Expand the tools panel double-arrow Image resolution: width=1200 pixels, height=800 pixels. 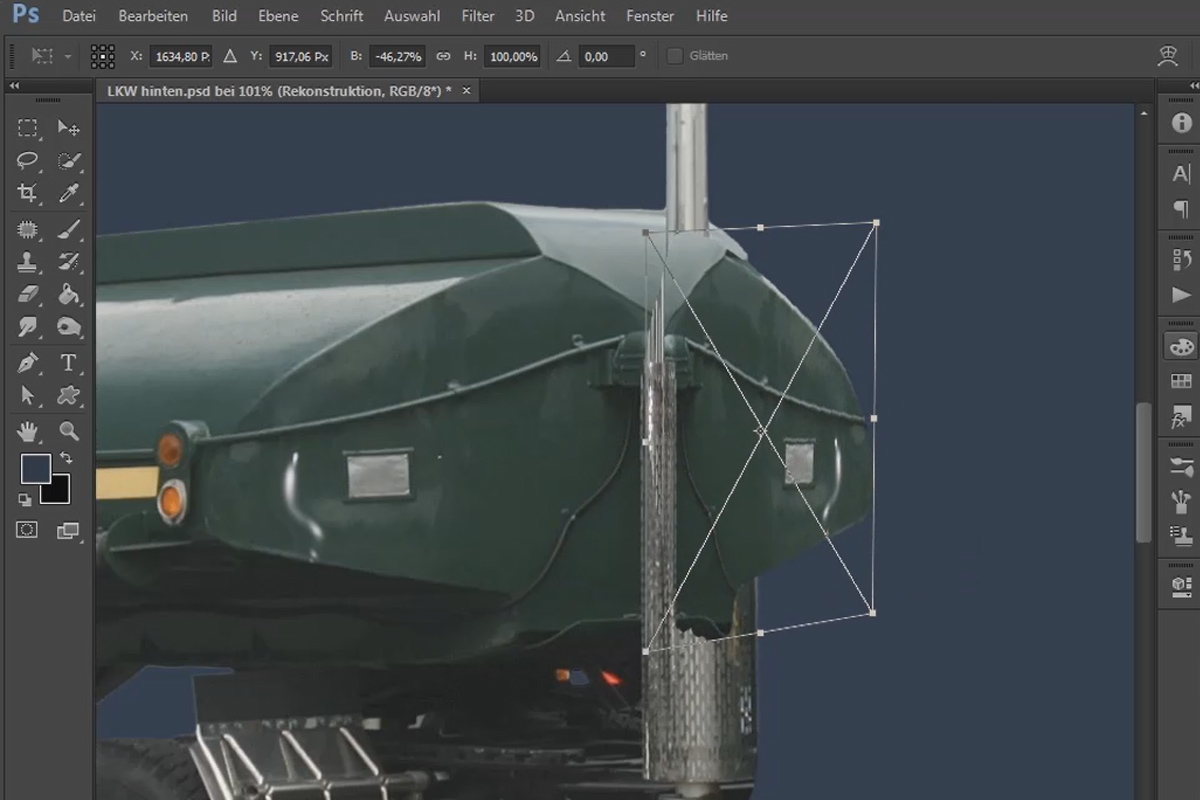click(15, 87)
